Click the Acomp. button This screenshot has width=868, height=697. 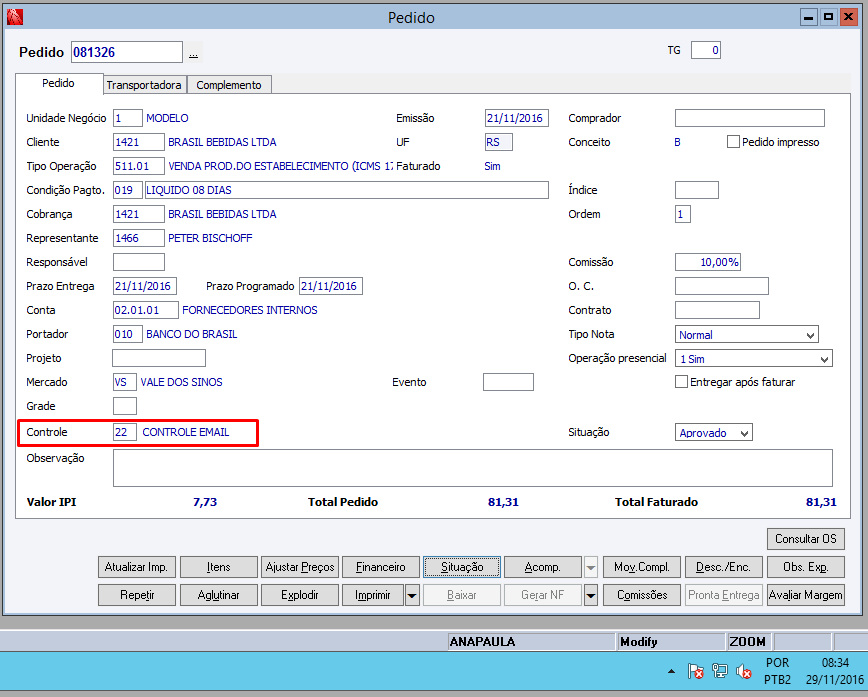coord(543,567)
